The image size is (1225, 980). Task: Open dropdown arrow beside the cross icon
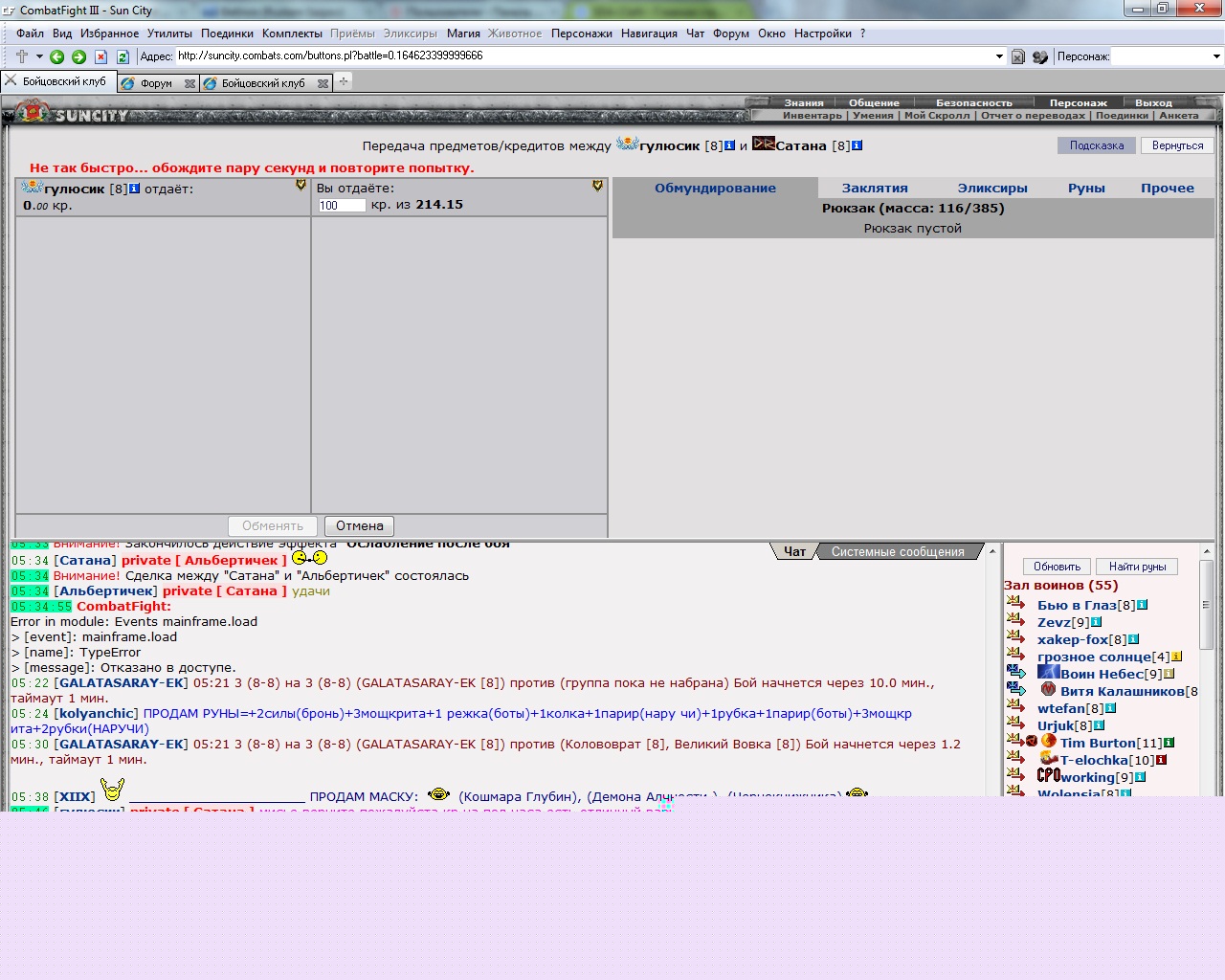pyautogui.click(x=39, y=56)
